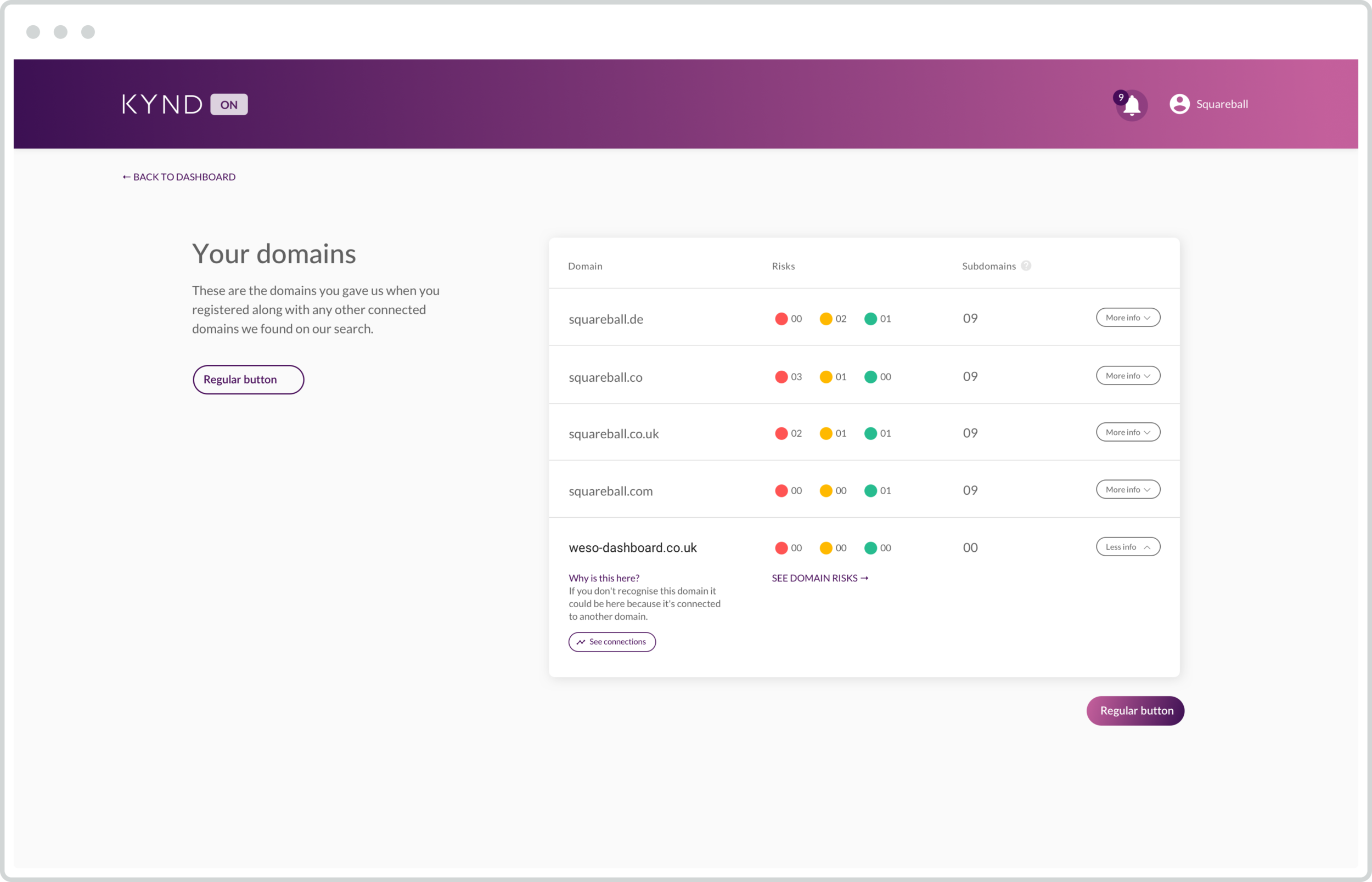Click the red risk dot for squareball.co.uk
The height and width of the screenshot is (882, 1372).
781,433
